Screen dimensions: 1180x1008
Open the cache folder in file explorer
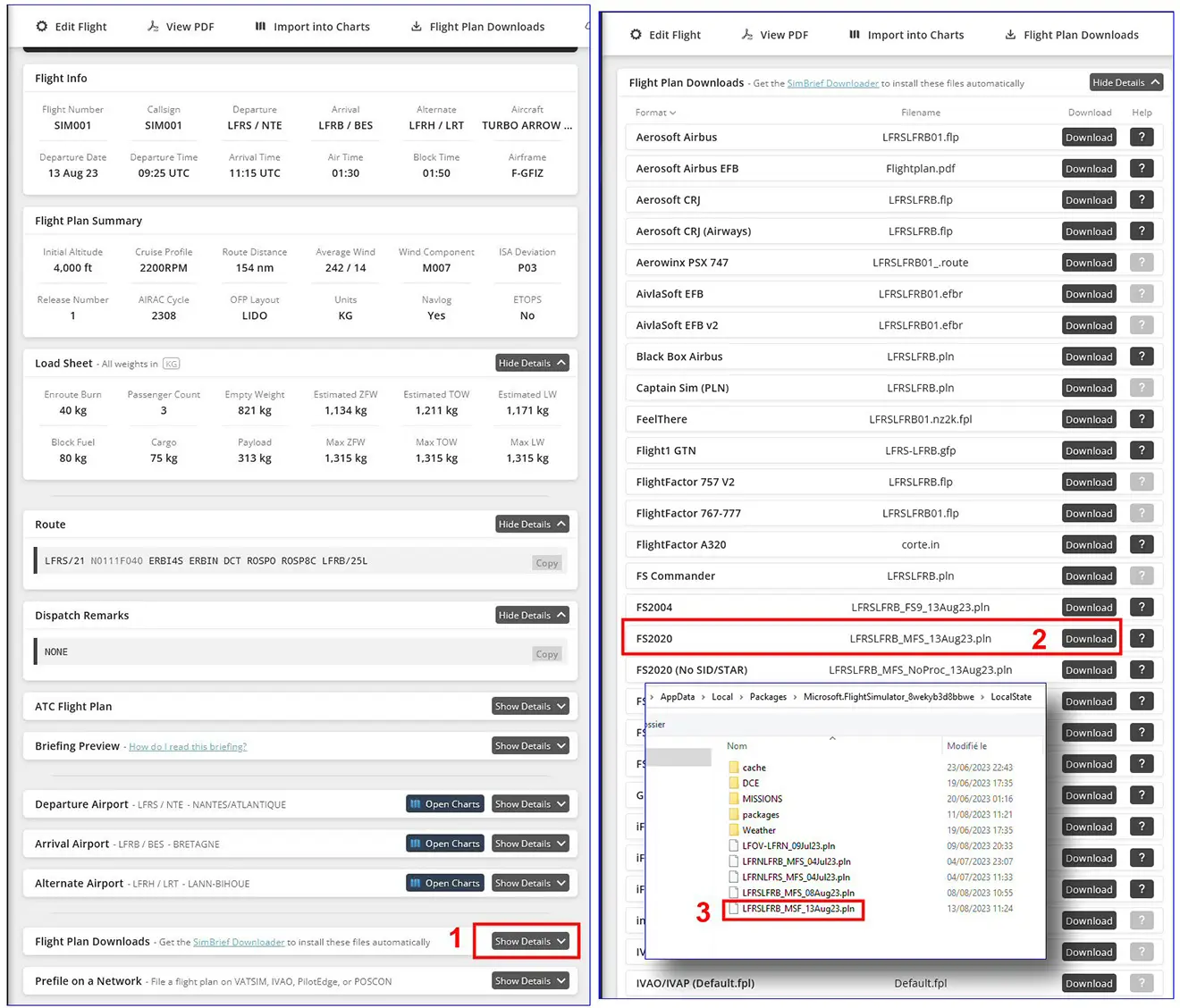[747, 768]
